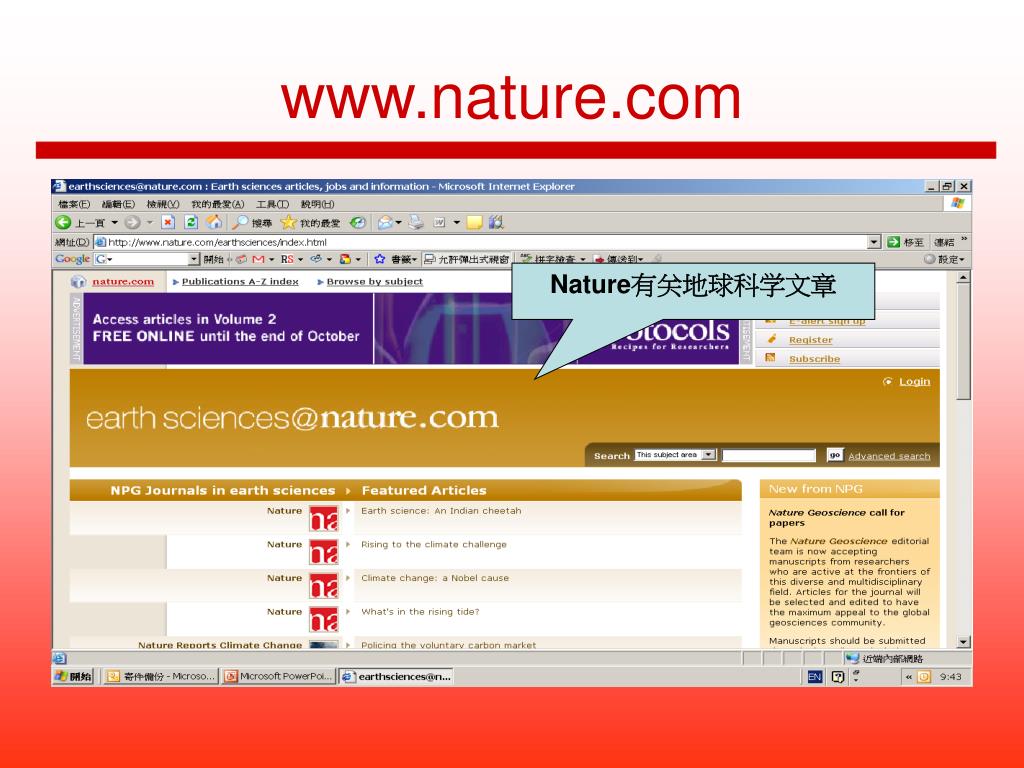Expand the Edit document dropdown arrow

click(456, 223)
